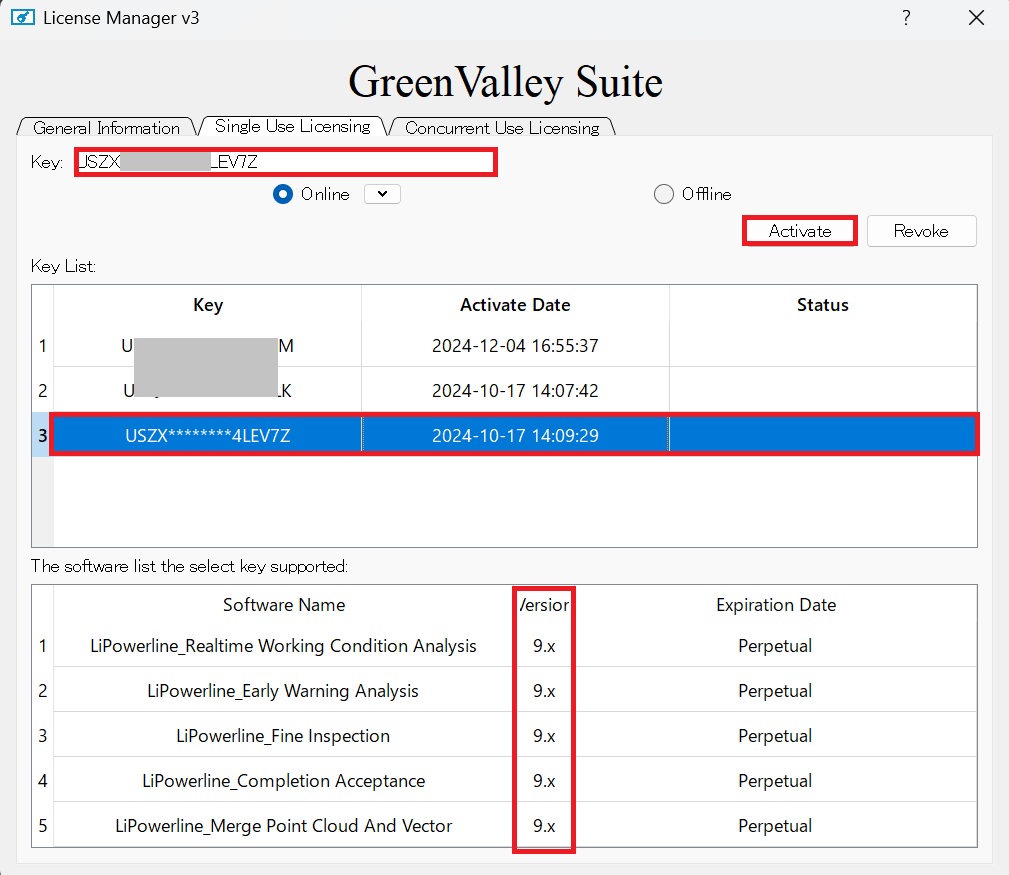Switch to the General Information tab
Screen dimensions: 1009x875
point(106,128)
